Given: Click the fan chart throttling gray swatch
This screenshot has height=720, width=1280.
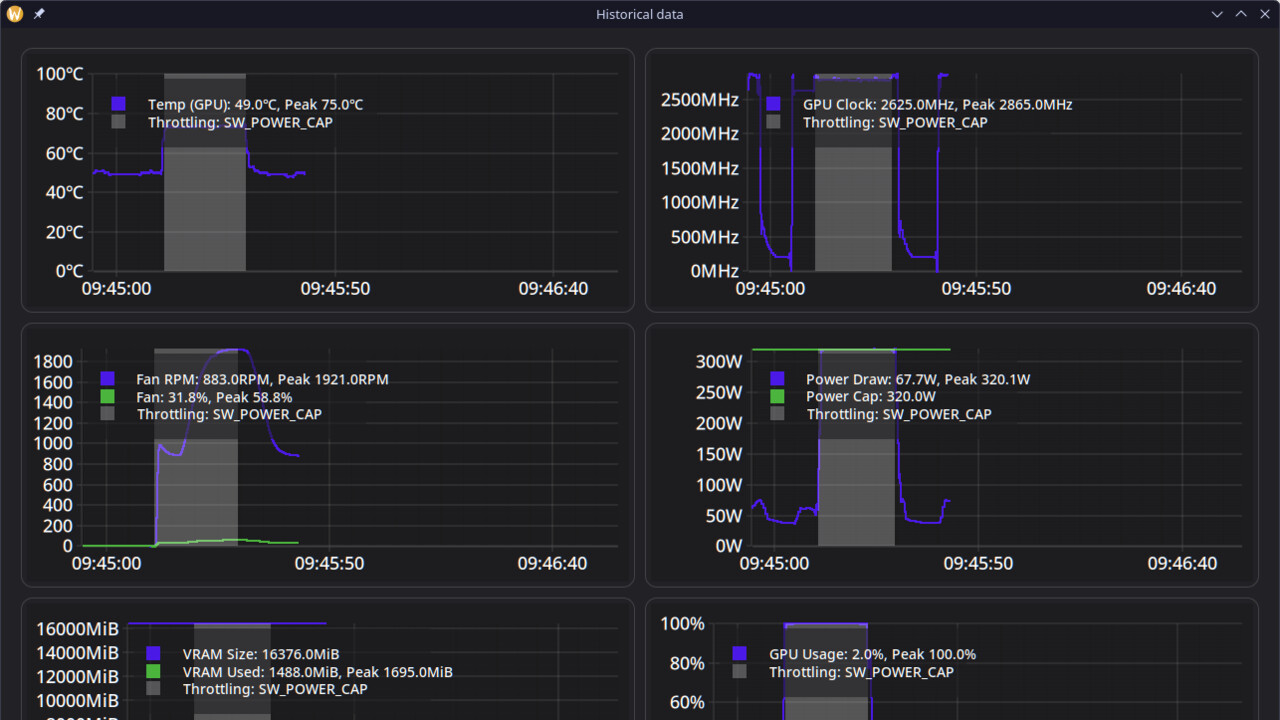Looking at the screenshot, I should point(108,414).
